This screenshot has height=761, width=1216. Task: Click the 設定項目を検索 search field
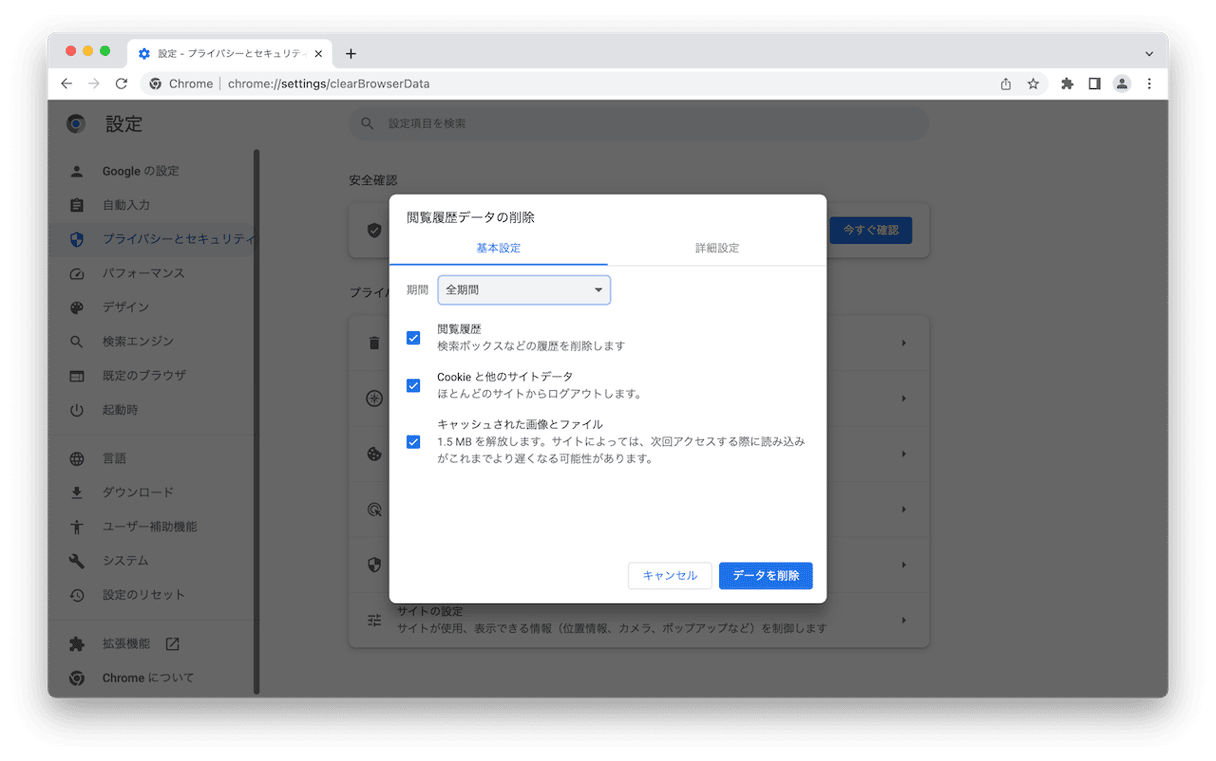(x=638, y=123)
